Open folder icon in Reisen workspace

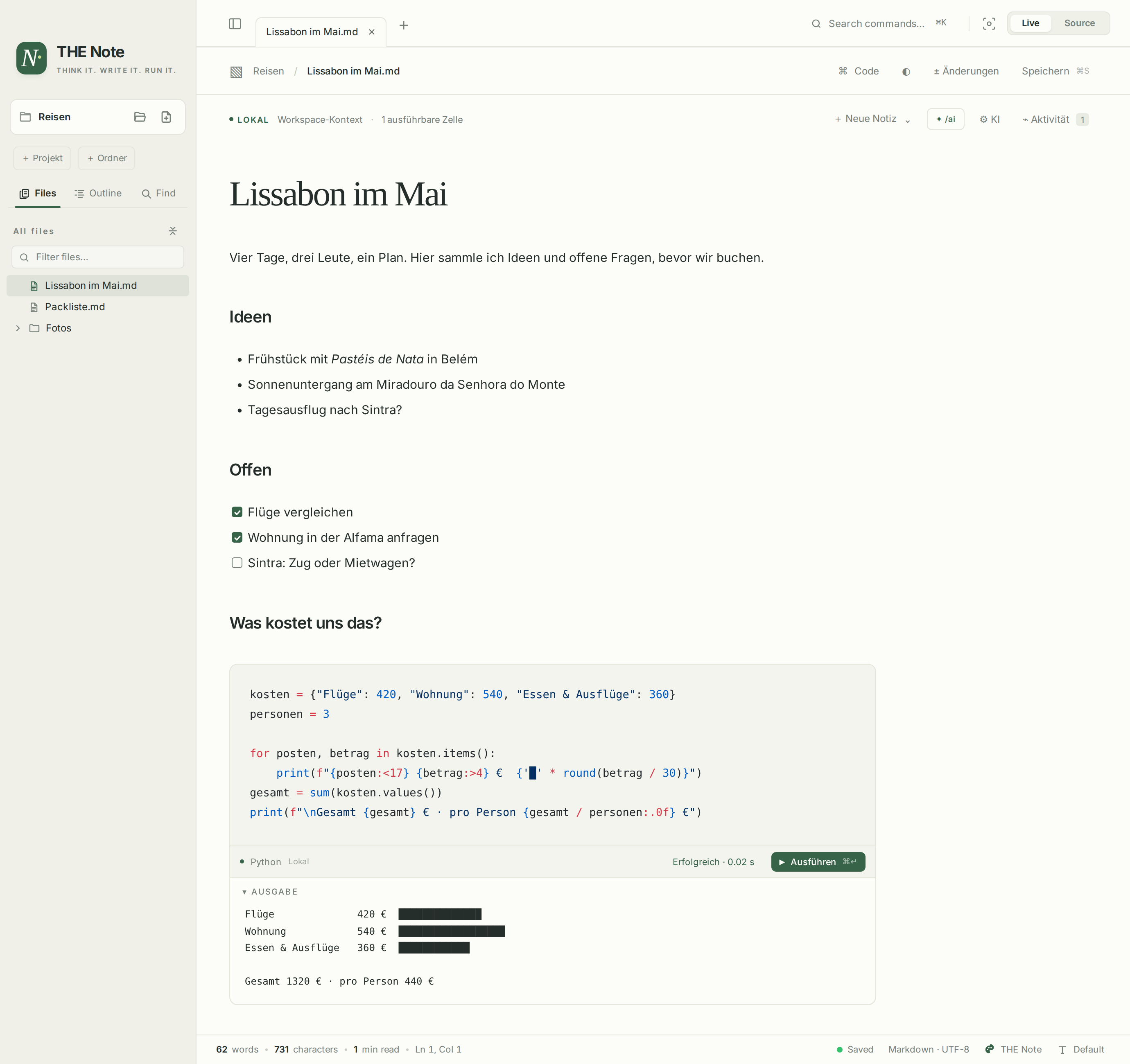click(140, 117)
